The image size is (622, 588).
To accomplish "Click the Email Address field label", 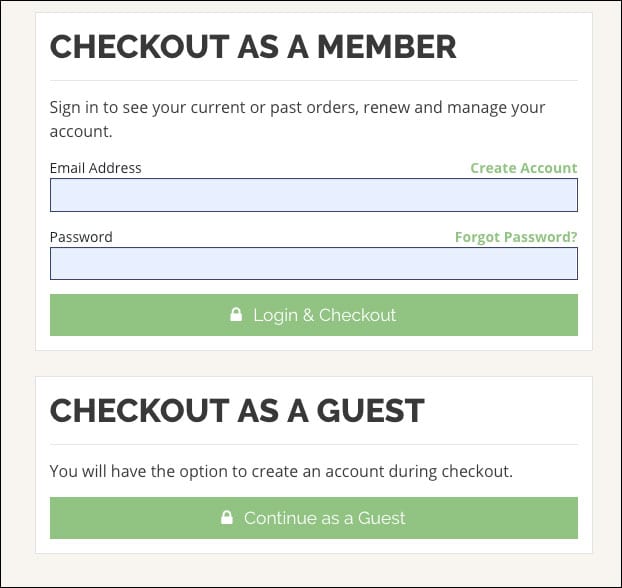I will click(x=96, y=168).
